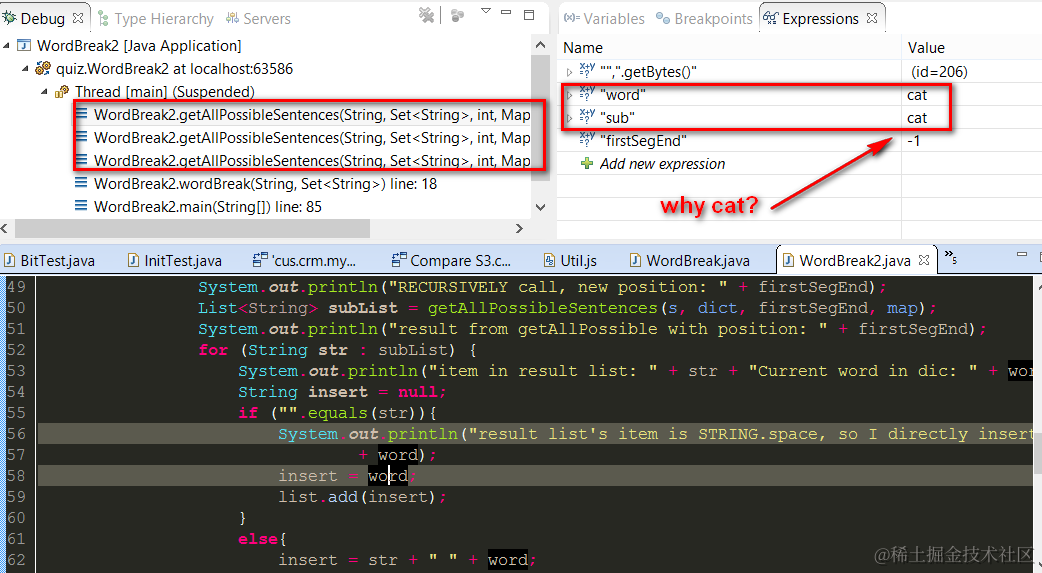The width and height of the screenshot is (1042, 573).
Task: Select the WordBreak2.wordBreak line 18 stack frame
Action: point(265,183)
